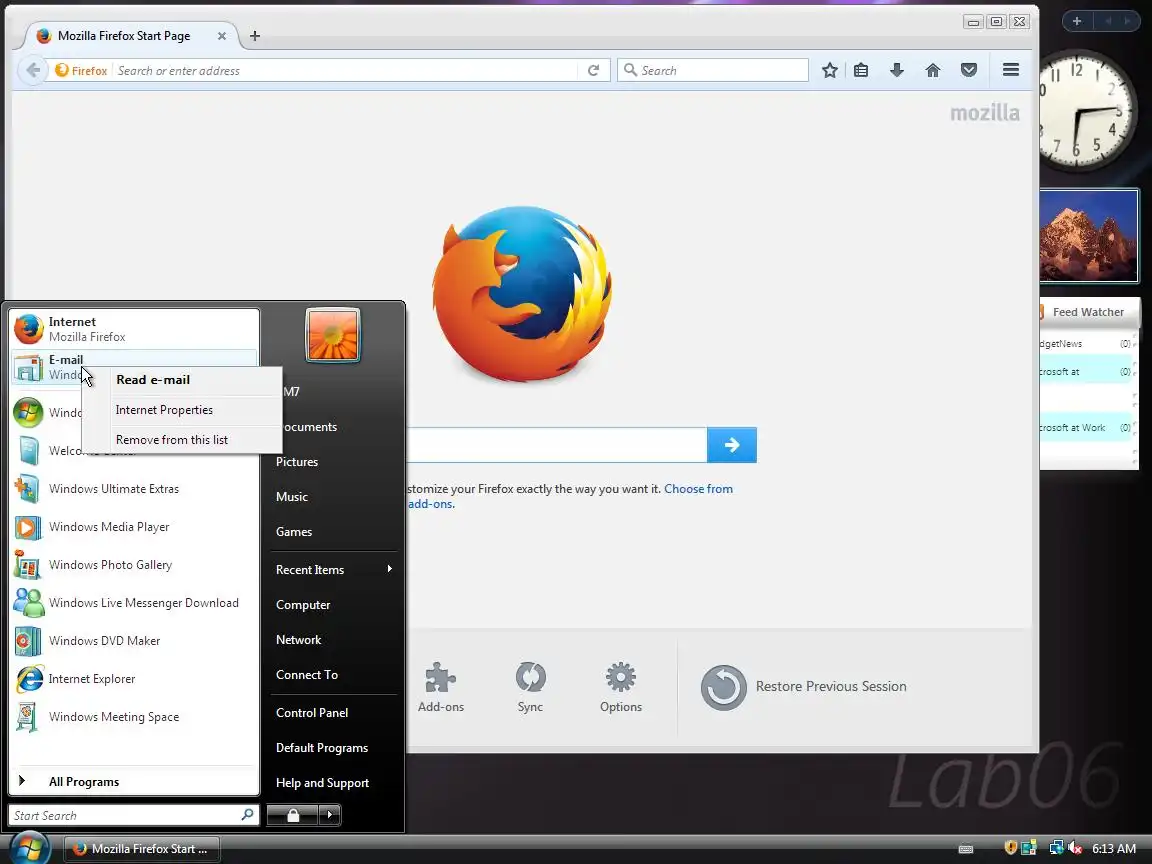Reload the current page
The image size is (1152, 864).
coord(594,71)
